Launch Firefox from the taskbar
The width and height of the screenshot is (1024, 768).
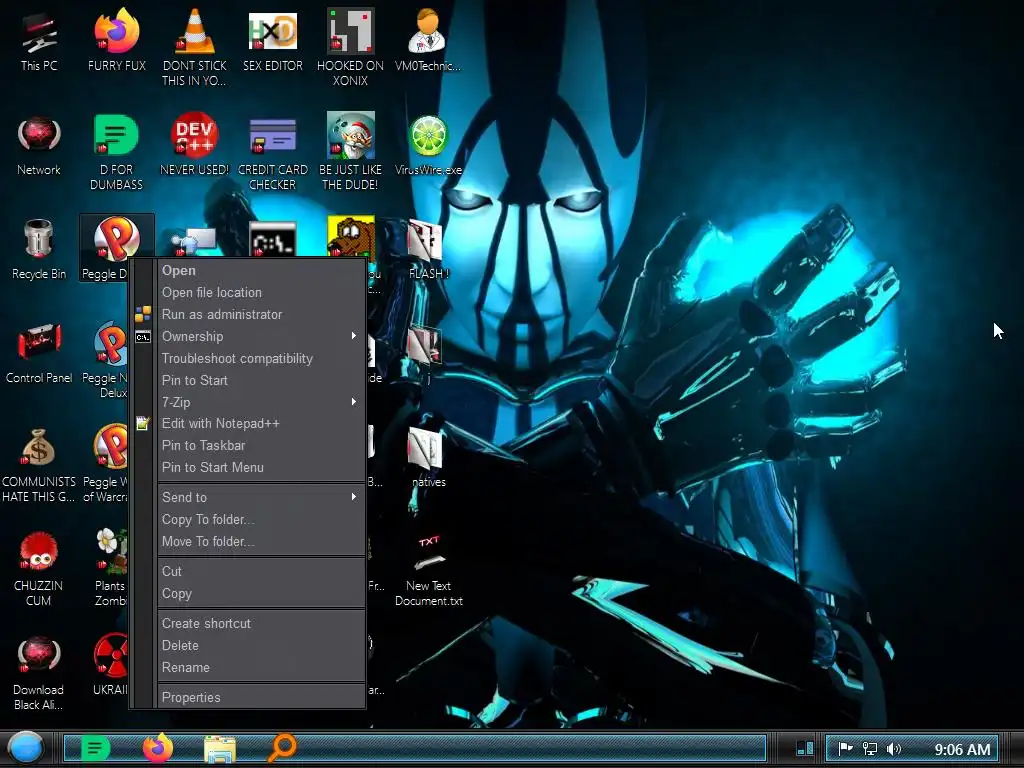(x=157, y=748)
